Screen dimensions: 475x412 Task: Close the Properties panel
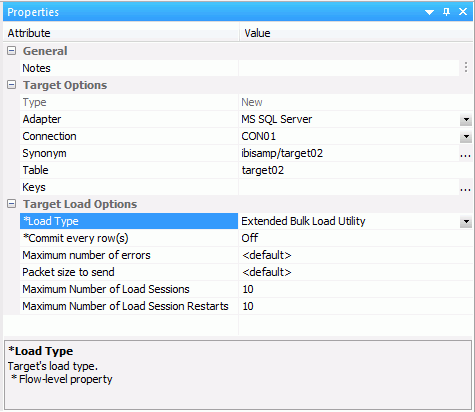pos(463,12)
